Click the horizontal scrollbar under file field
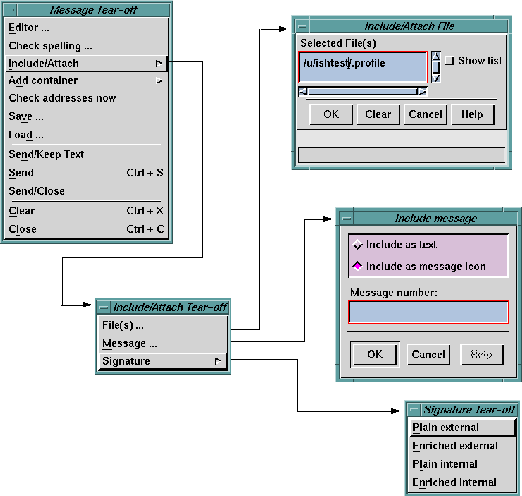The width and height of the screenshot is (522, 496). tap(363, 91)
